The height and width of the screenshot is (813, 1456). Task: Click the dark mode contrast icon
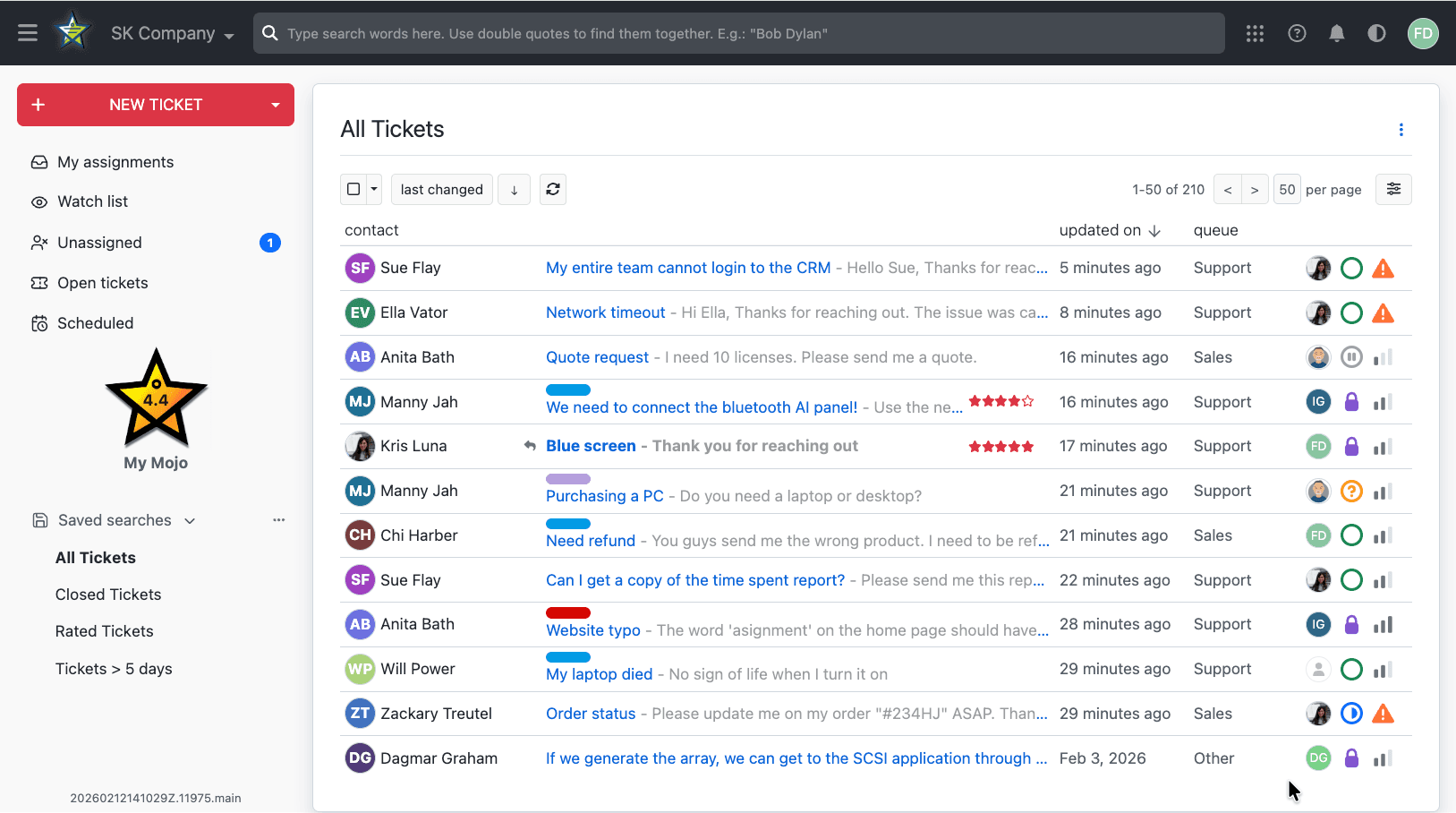tap(1377, 33)
